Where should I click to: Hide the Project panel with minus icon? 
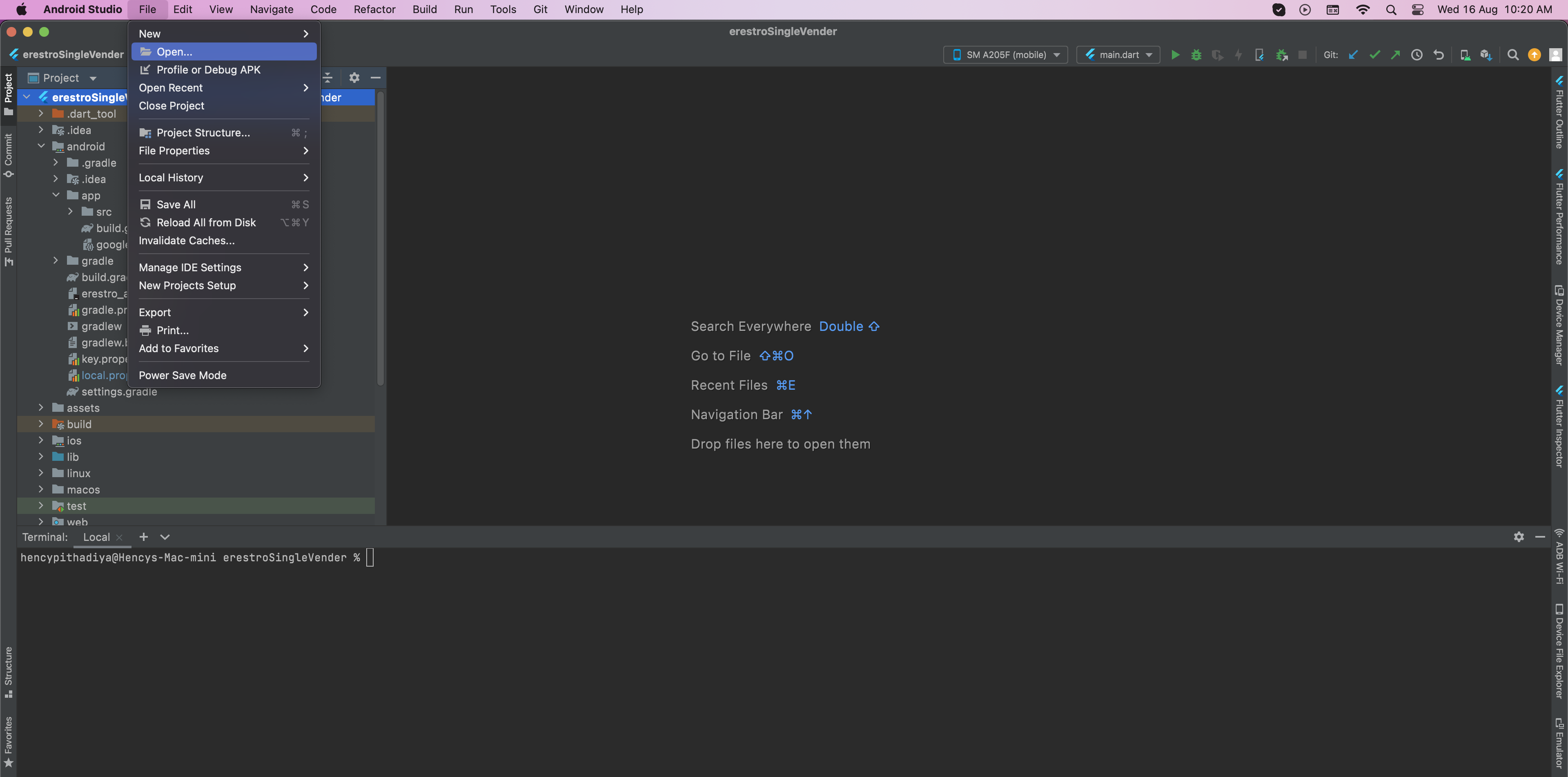point(376,77)
